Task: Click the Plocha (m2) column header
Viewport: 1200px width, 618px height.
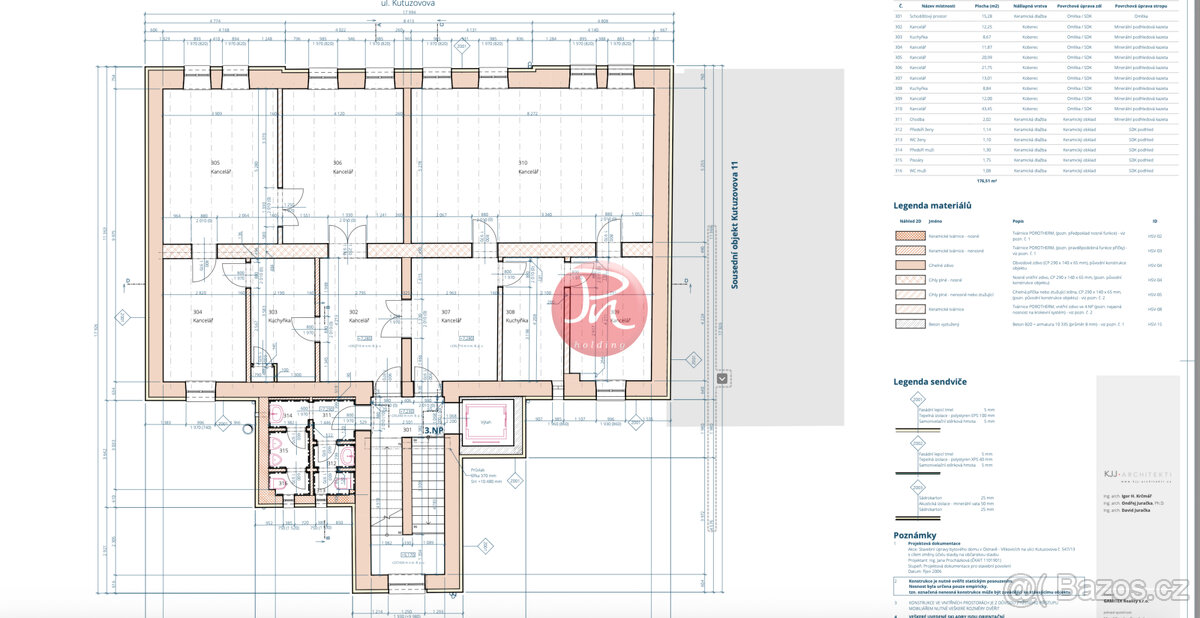Action: point(986,5)
